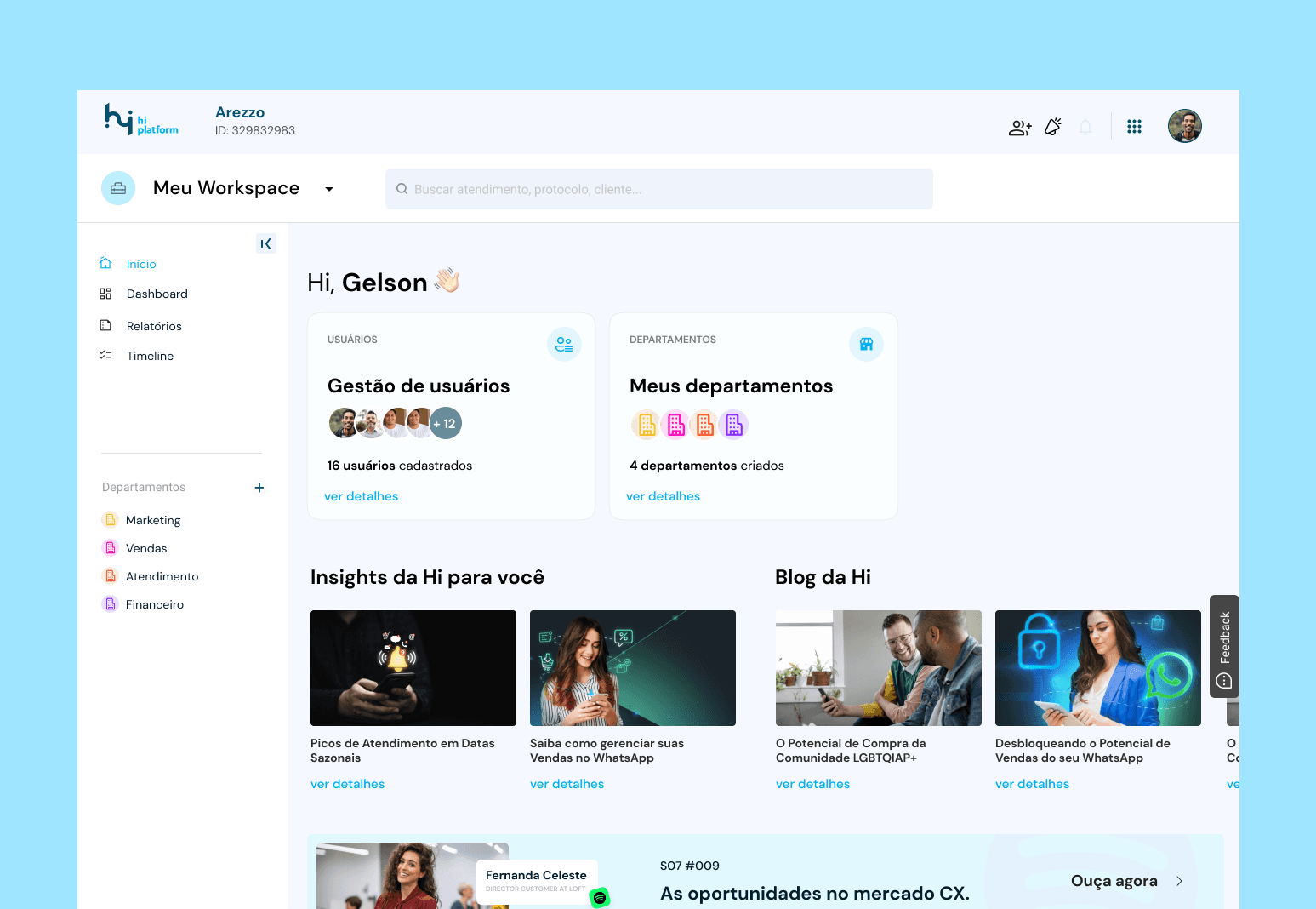Screen dimensions: 1316x909
Task: Open the Feedback side tab
Action: pyautogui.click(x=1224, y=647)
